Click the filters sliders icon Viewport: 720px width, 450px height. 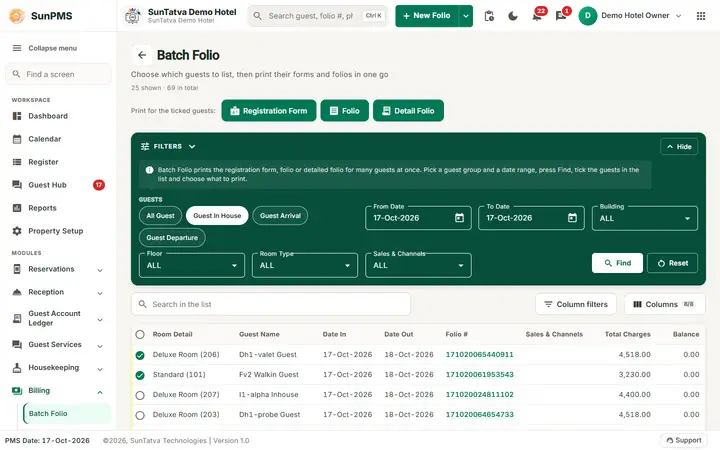coord(145,146)
